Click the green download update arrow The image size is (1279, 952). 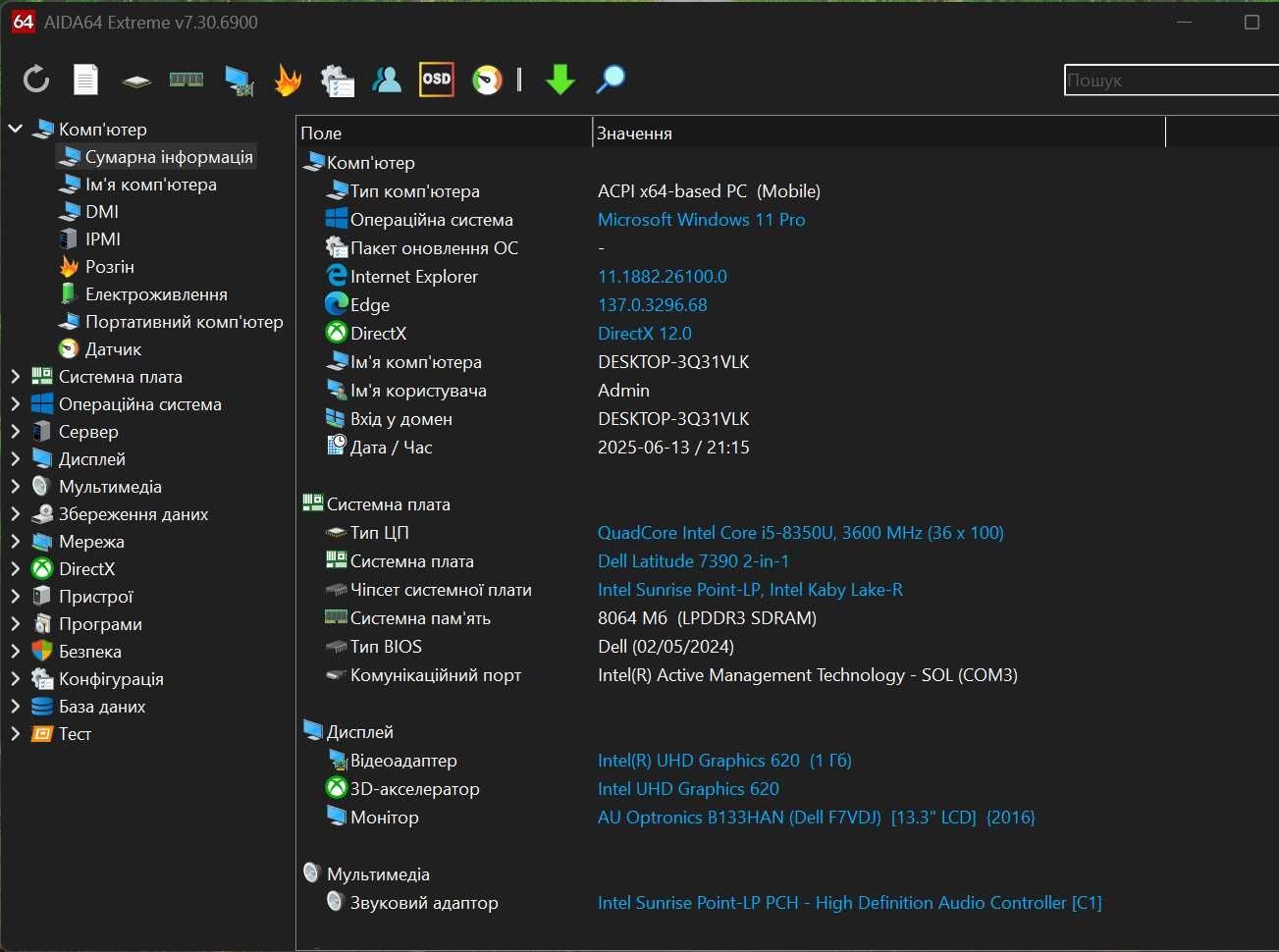(x=560, y=79)
